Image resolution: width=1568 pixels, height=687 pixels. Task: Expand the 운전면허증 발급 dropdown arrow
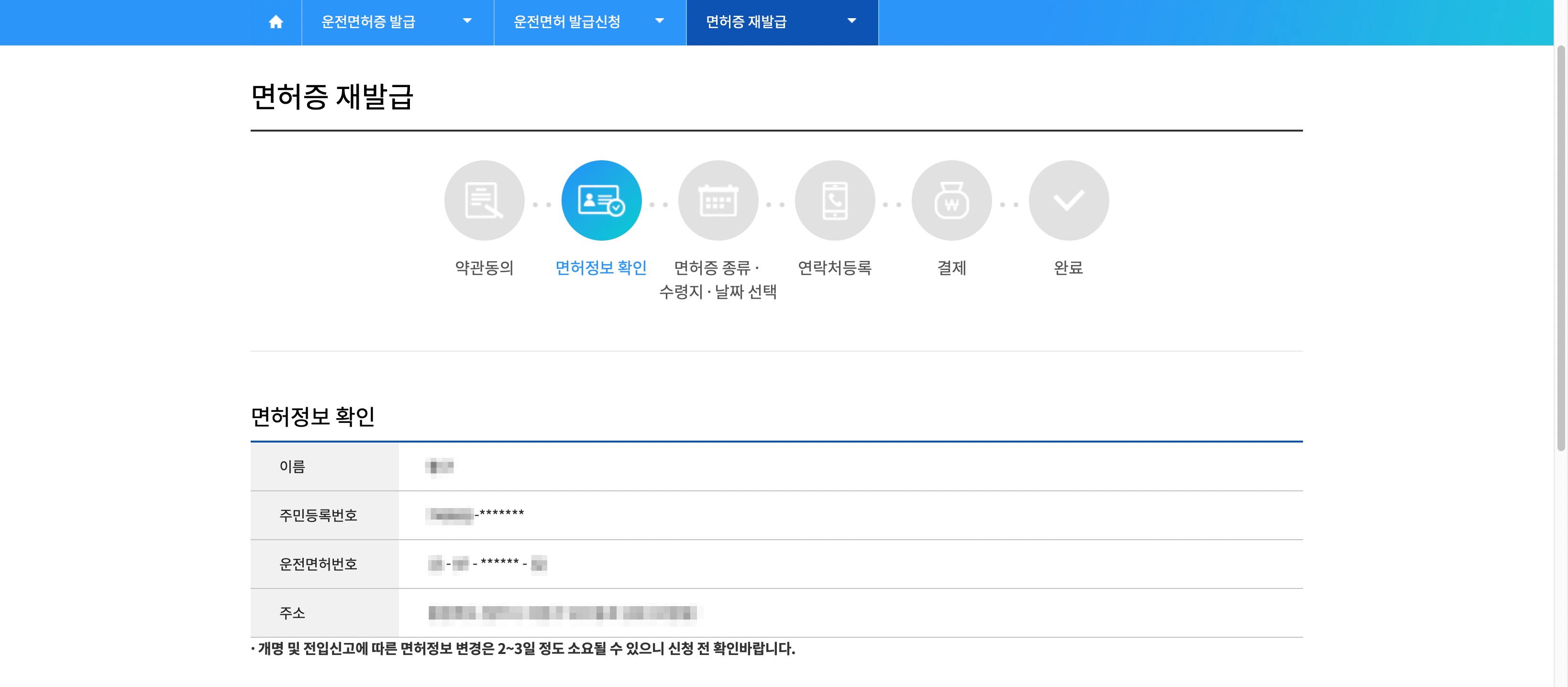pyautogui.click(x=467, y=22)
